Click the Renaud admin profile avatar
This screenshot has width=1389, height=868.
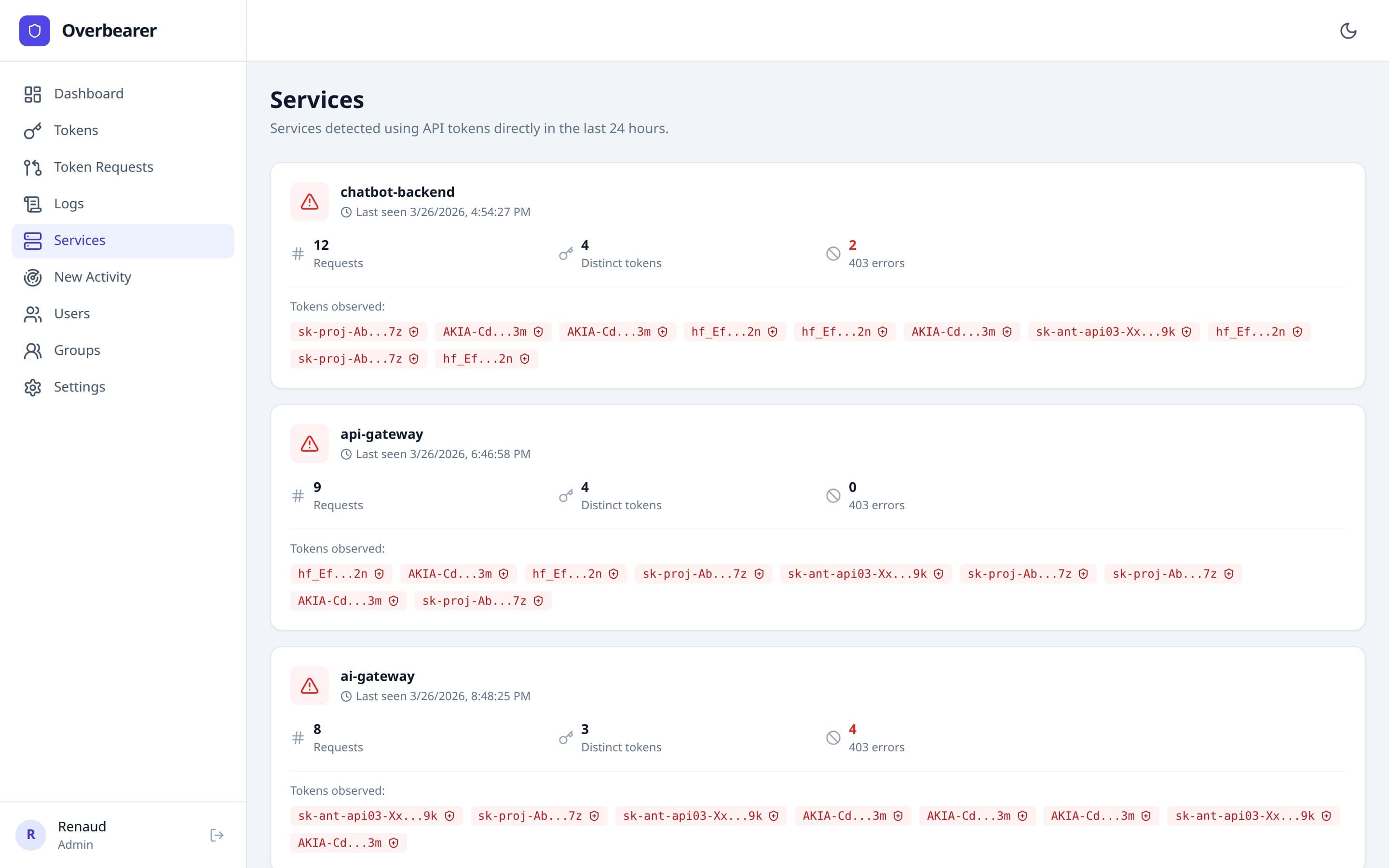click(31, 835)
